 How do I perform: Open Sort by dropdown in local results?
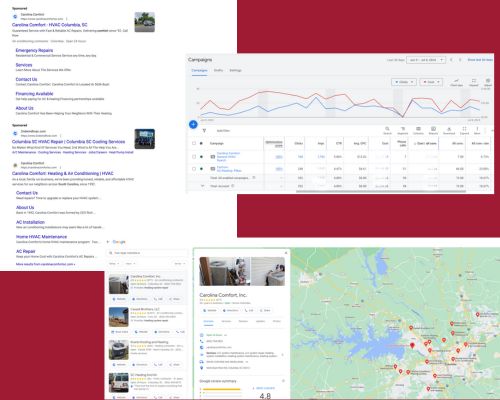coord(179,264)
